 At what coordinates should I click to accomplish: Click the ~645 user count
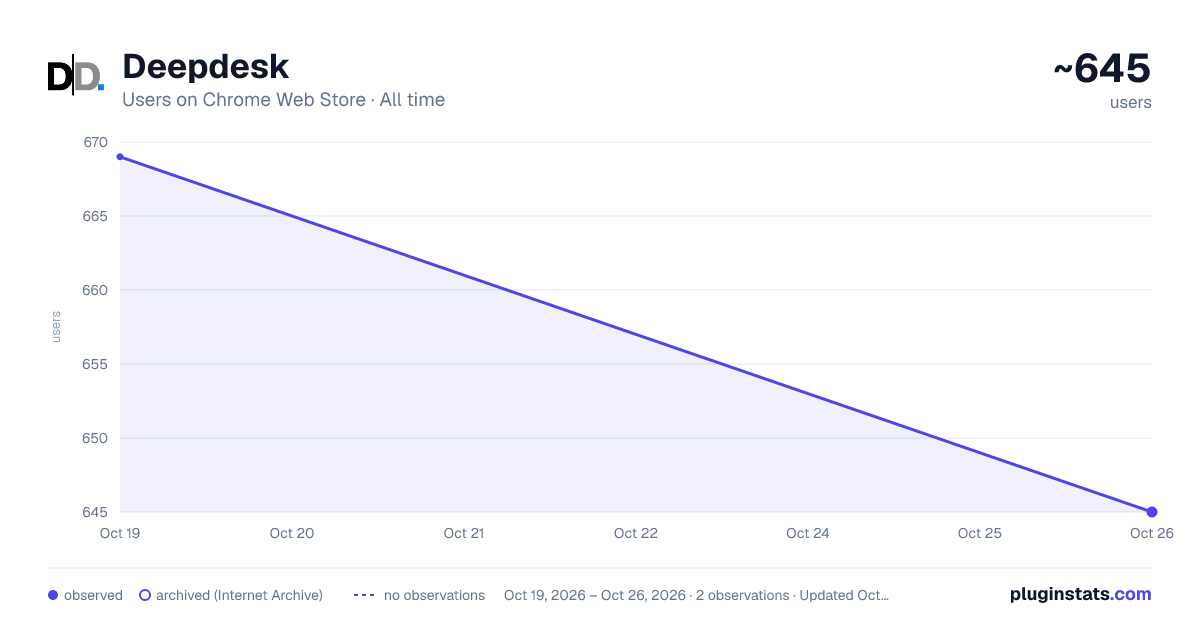[x=1102, y=68]
